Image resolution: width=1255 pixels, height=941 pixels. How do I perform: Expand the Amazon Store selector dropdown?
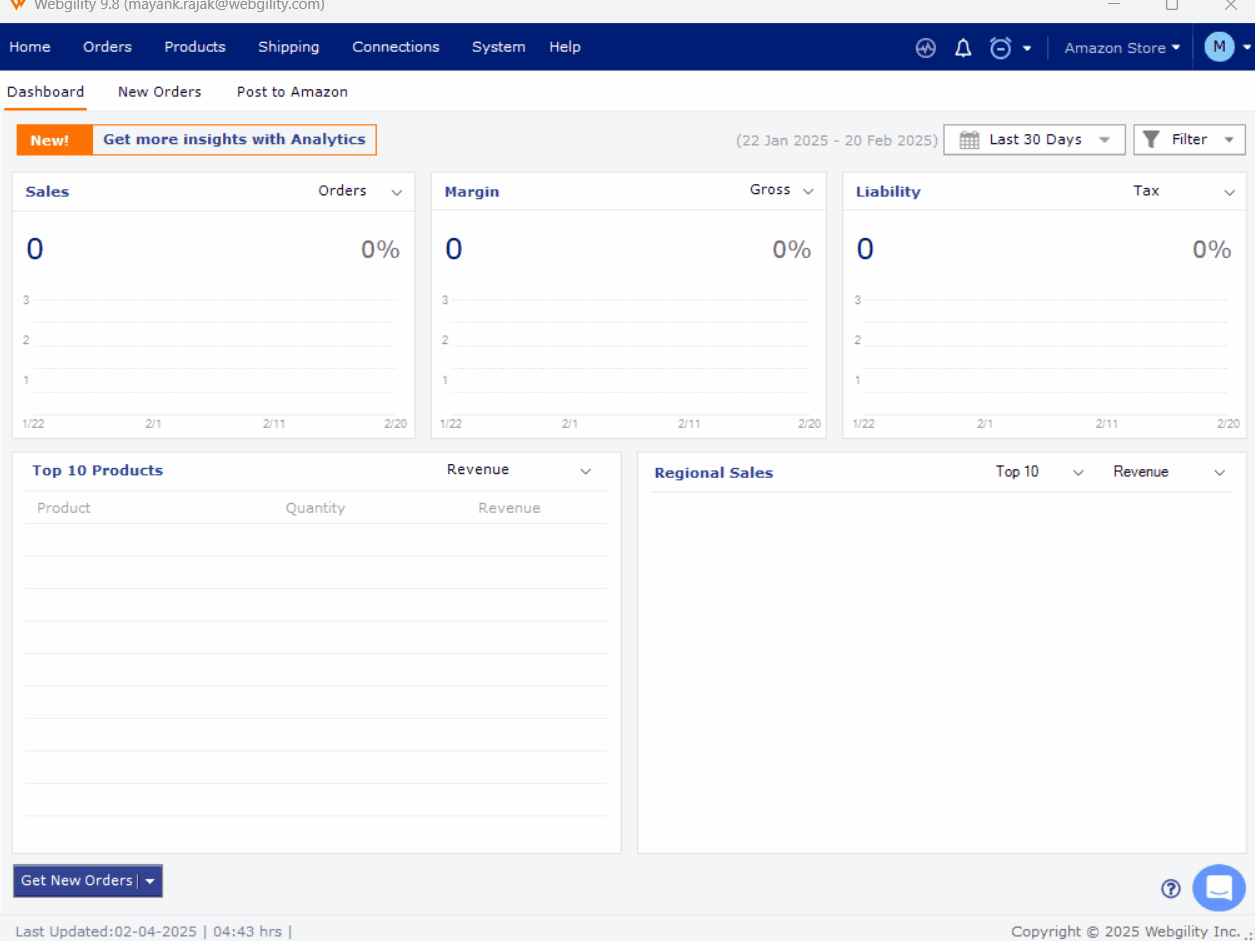[1122, 48]
